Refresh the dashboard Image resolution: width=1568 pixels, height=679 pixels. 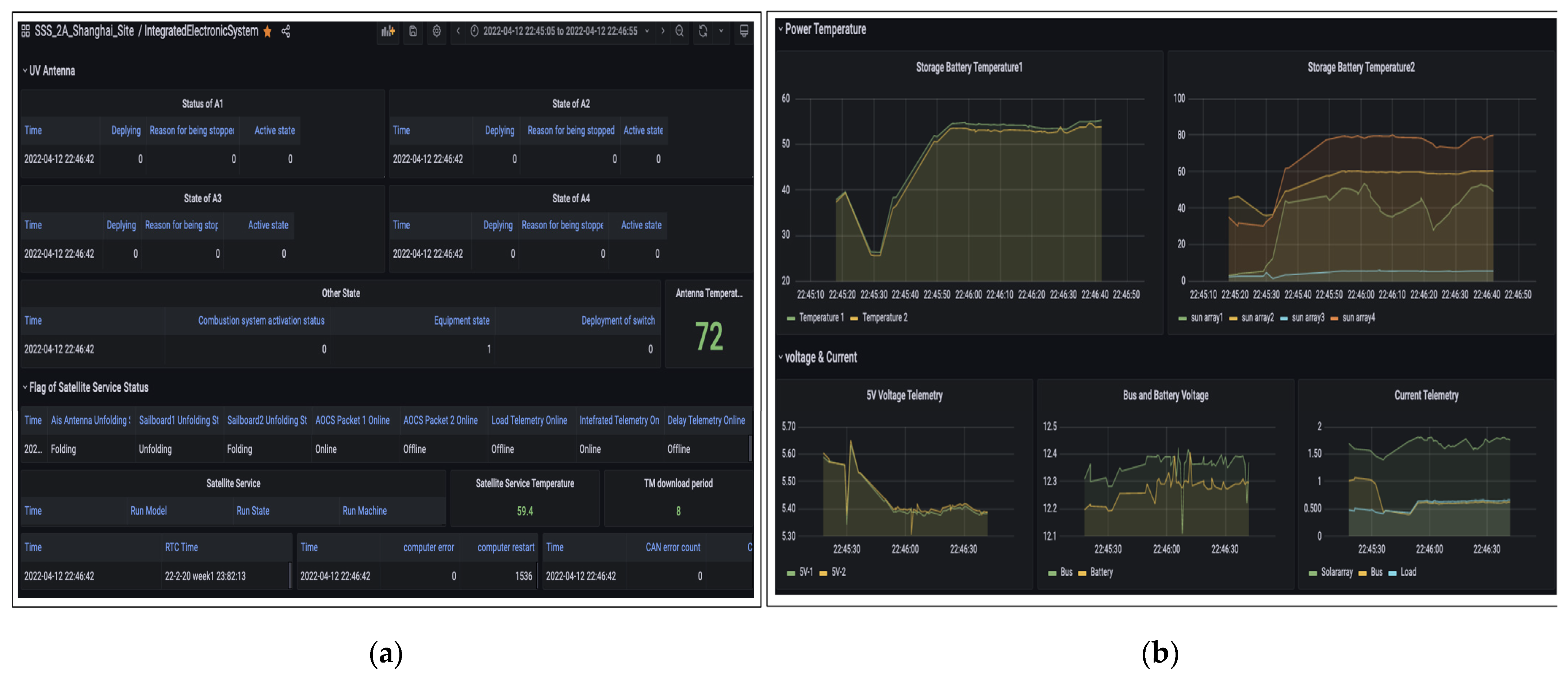(702, 31)
